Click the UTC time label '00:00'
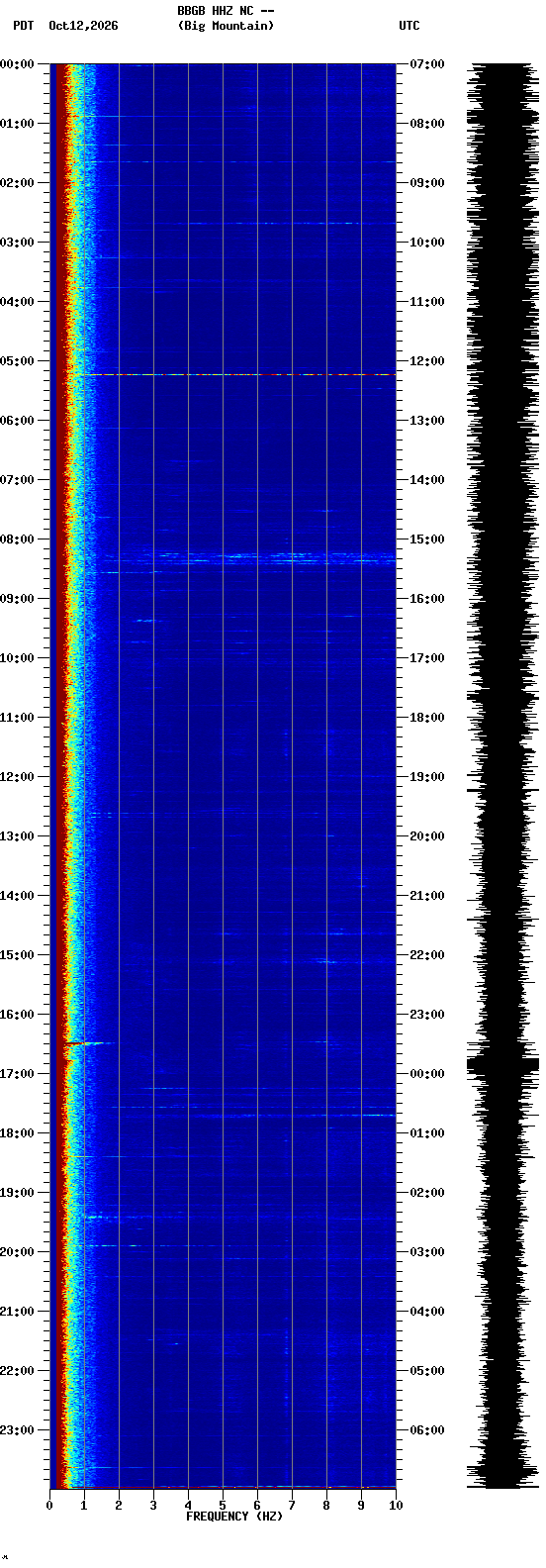 [x=427, y=1074]
